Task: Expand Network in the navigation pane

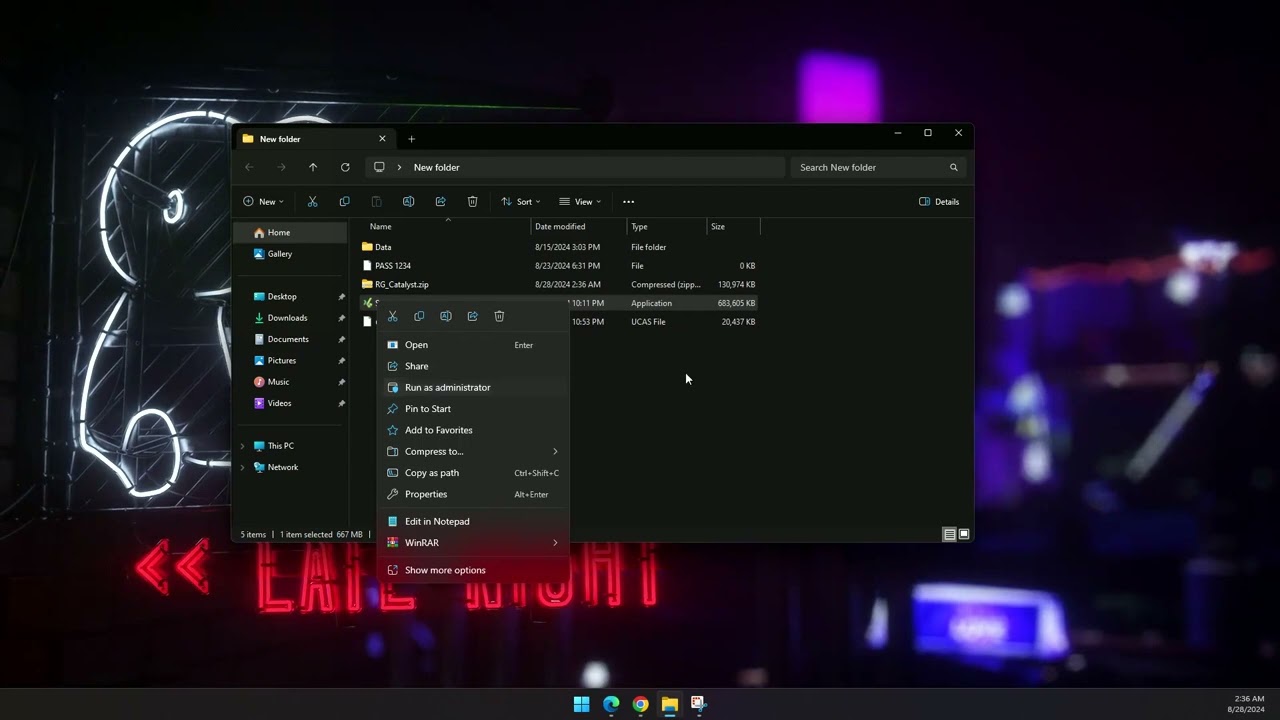Action: (242, 467)
